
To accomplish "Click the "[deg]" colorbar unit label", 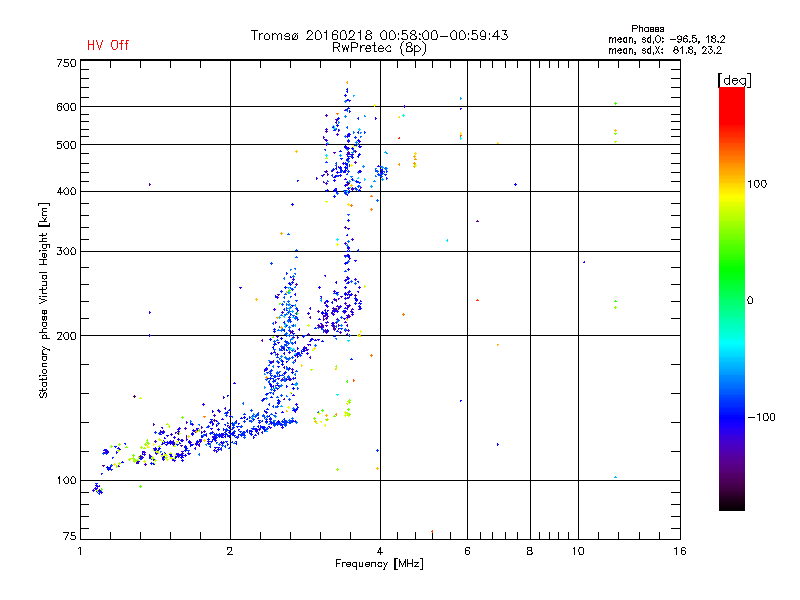I will point(734,80).
